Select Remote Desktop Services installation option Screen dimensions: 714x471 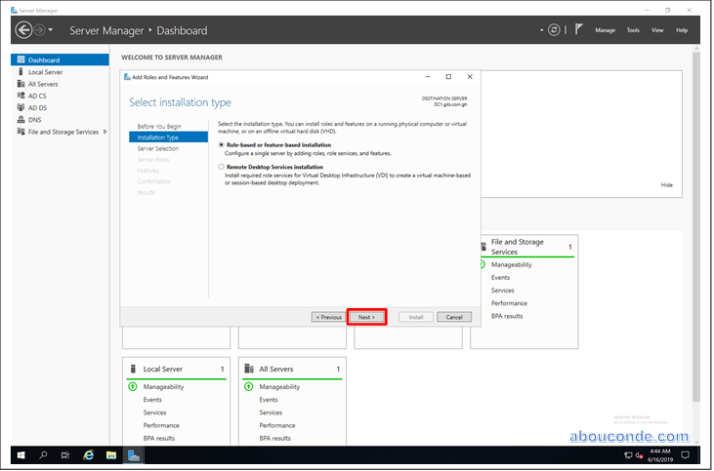coord(221,167)
